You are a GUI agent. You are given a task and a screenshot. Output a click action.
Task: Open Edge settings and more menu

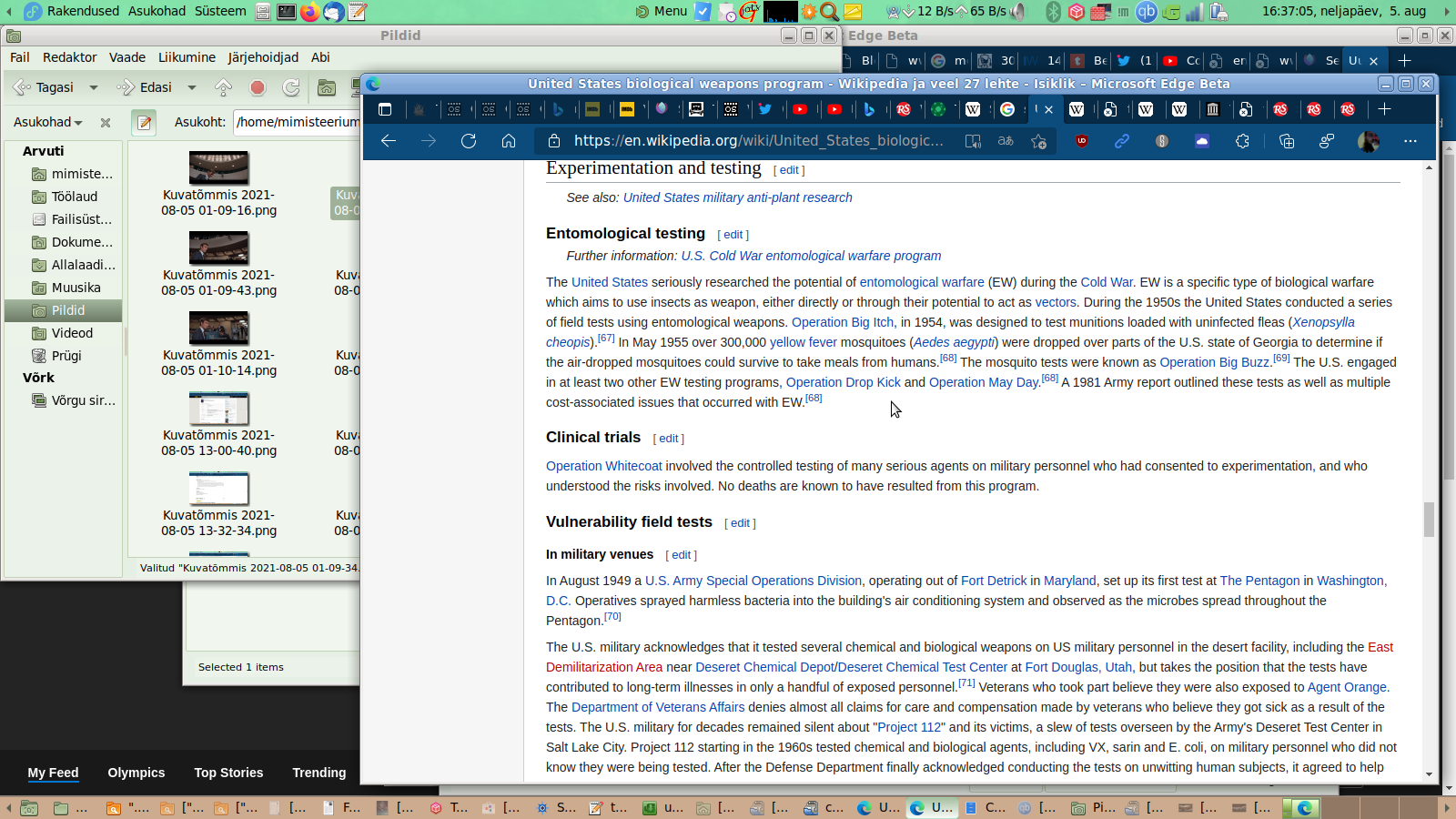point(1410,141)
